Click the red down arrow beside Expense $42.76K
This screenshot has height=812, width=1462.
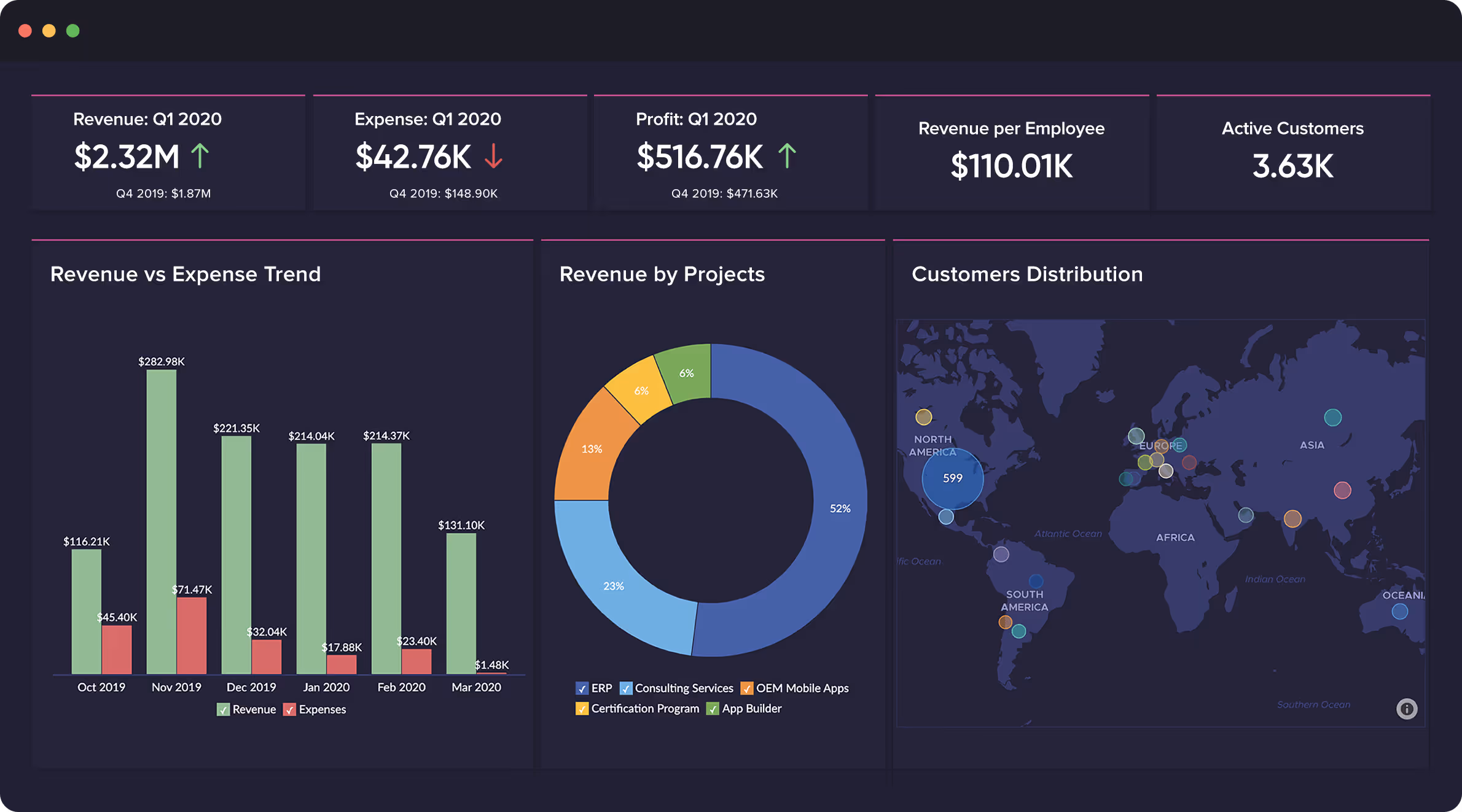(493, 156)
